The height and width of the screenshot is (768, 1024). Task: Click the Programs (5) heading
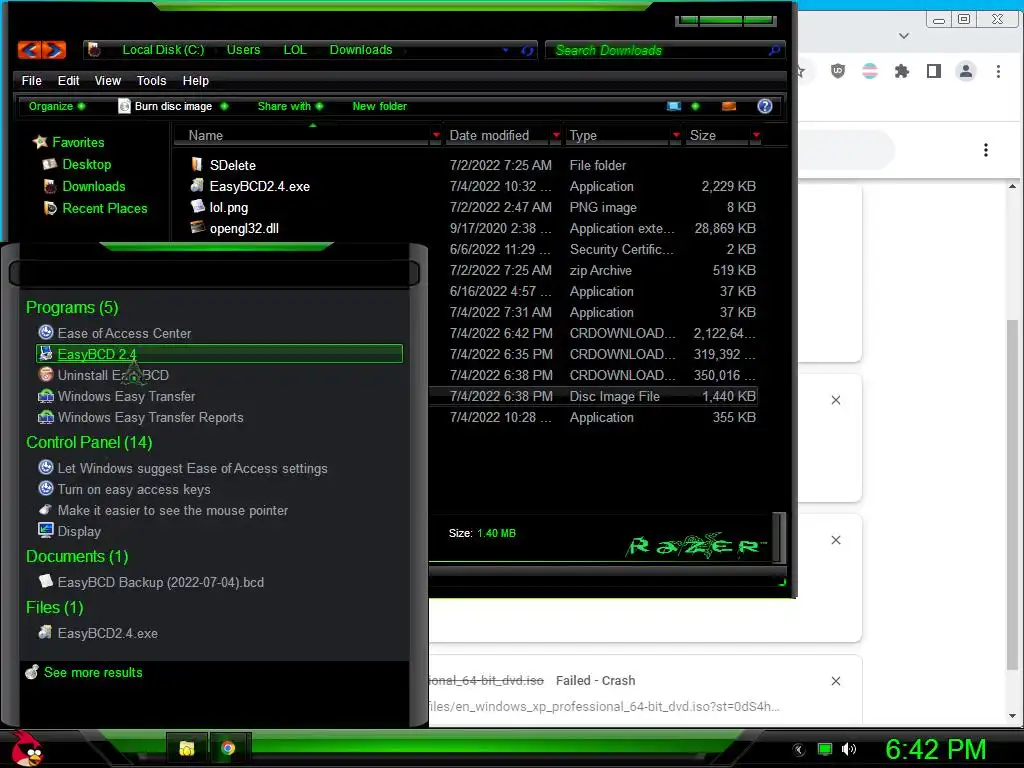[72, 308]
